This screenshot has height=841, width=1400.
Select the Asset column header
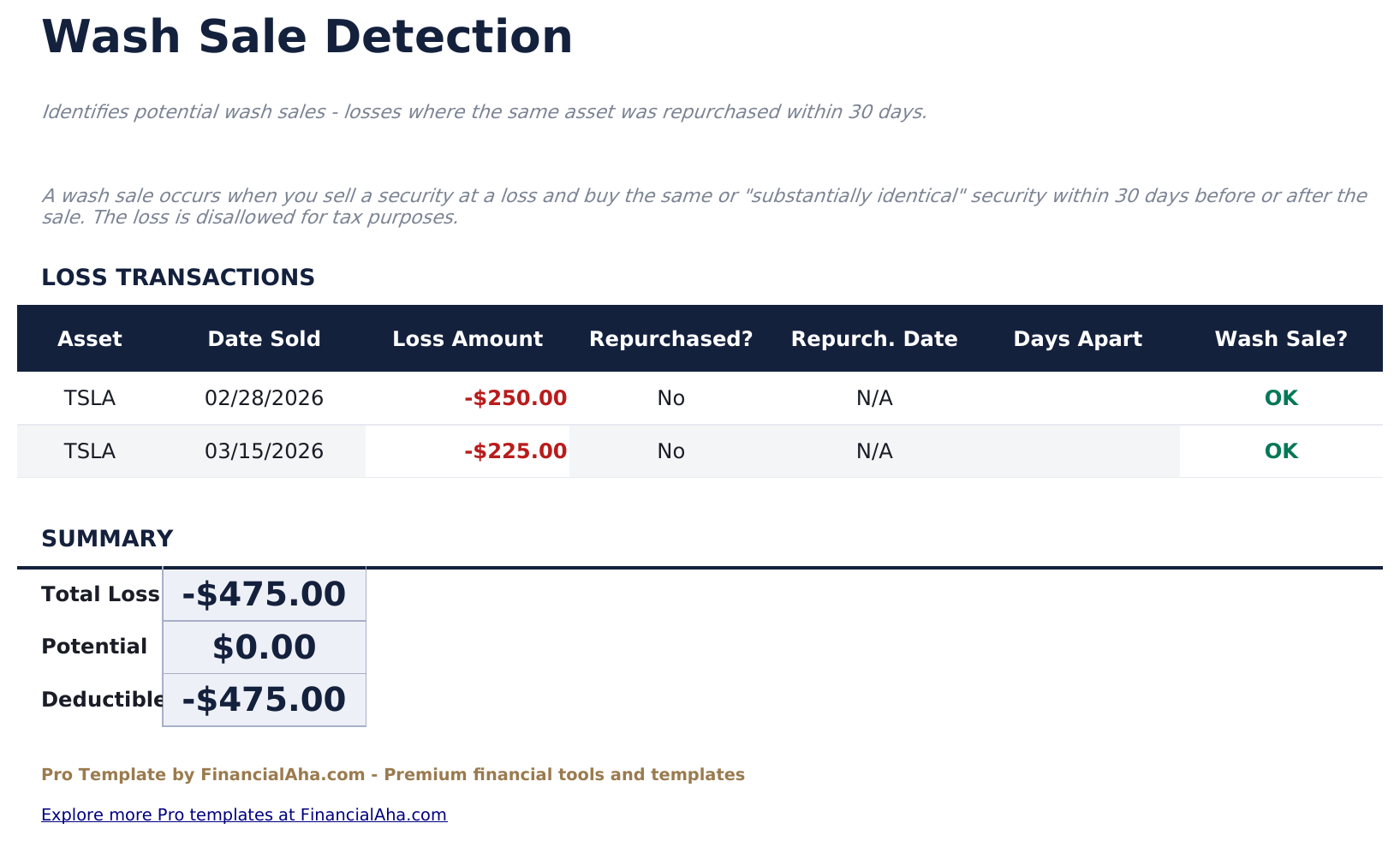pyautogui.click(x=89, y=338)
